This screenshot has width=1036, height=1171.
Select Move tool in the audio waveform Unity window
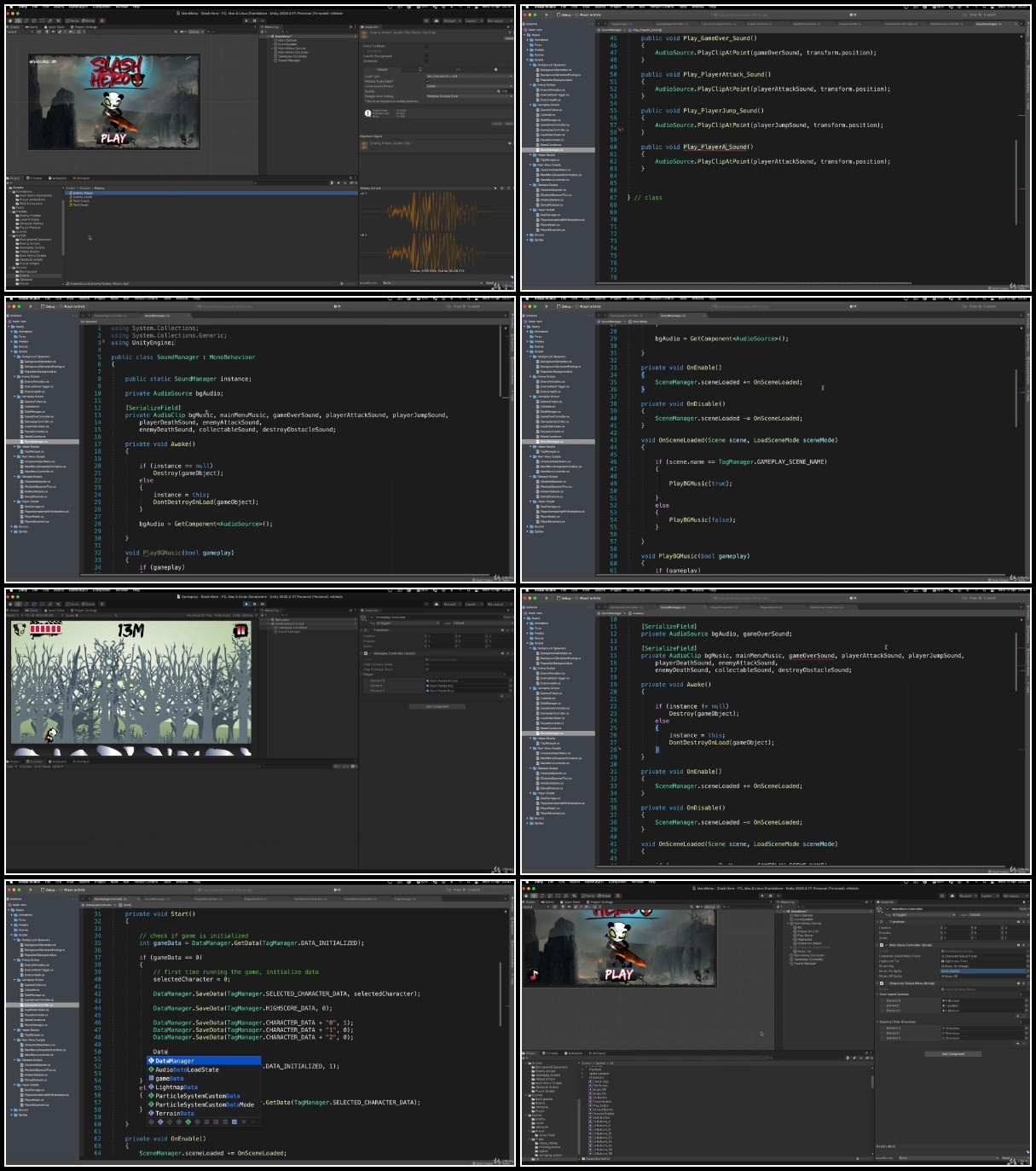18,20
